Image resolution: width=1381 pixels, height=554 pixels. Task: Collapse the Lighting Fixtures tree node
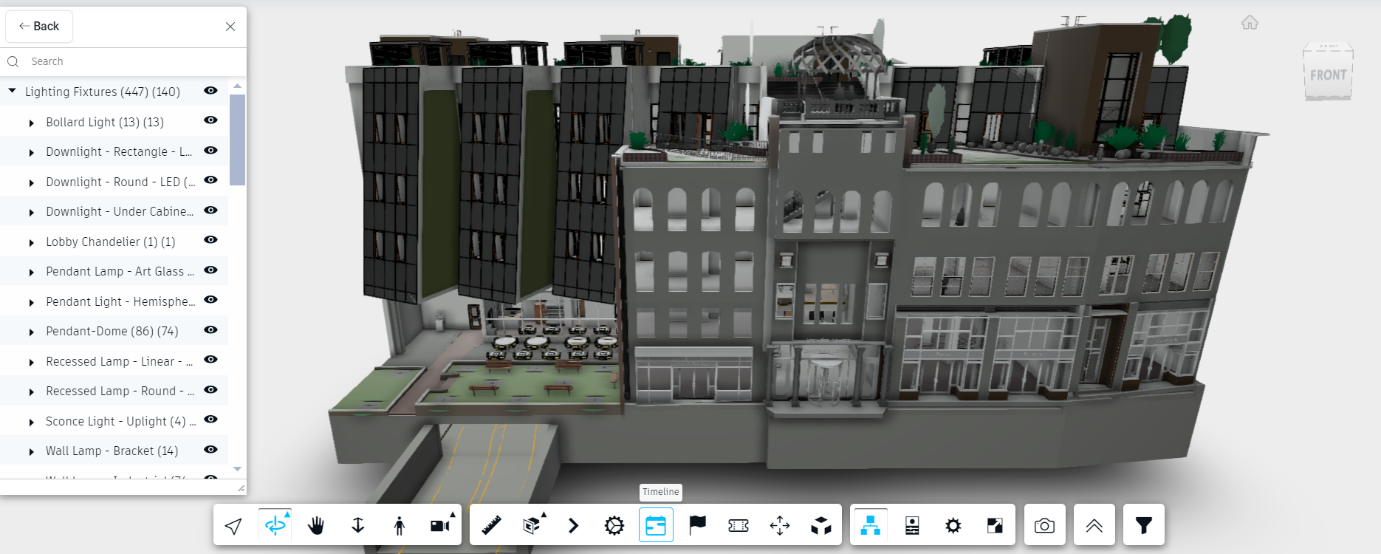tap(12, 91)
